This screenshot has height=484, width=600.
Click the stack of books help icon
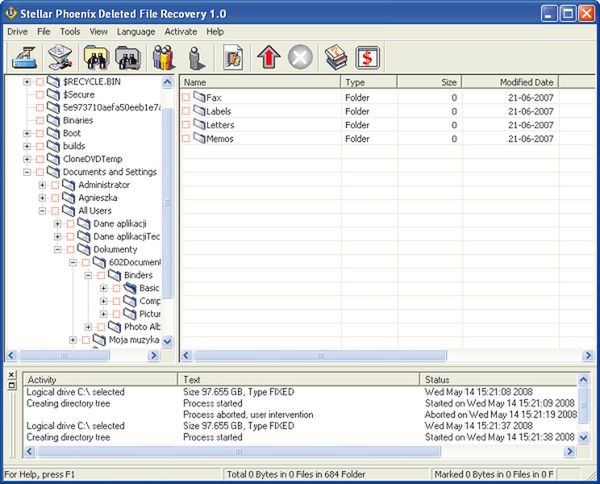[336, 57]
